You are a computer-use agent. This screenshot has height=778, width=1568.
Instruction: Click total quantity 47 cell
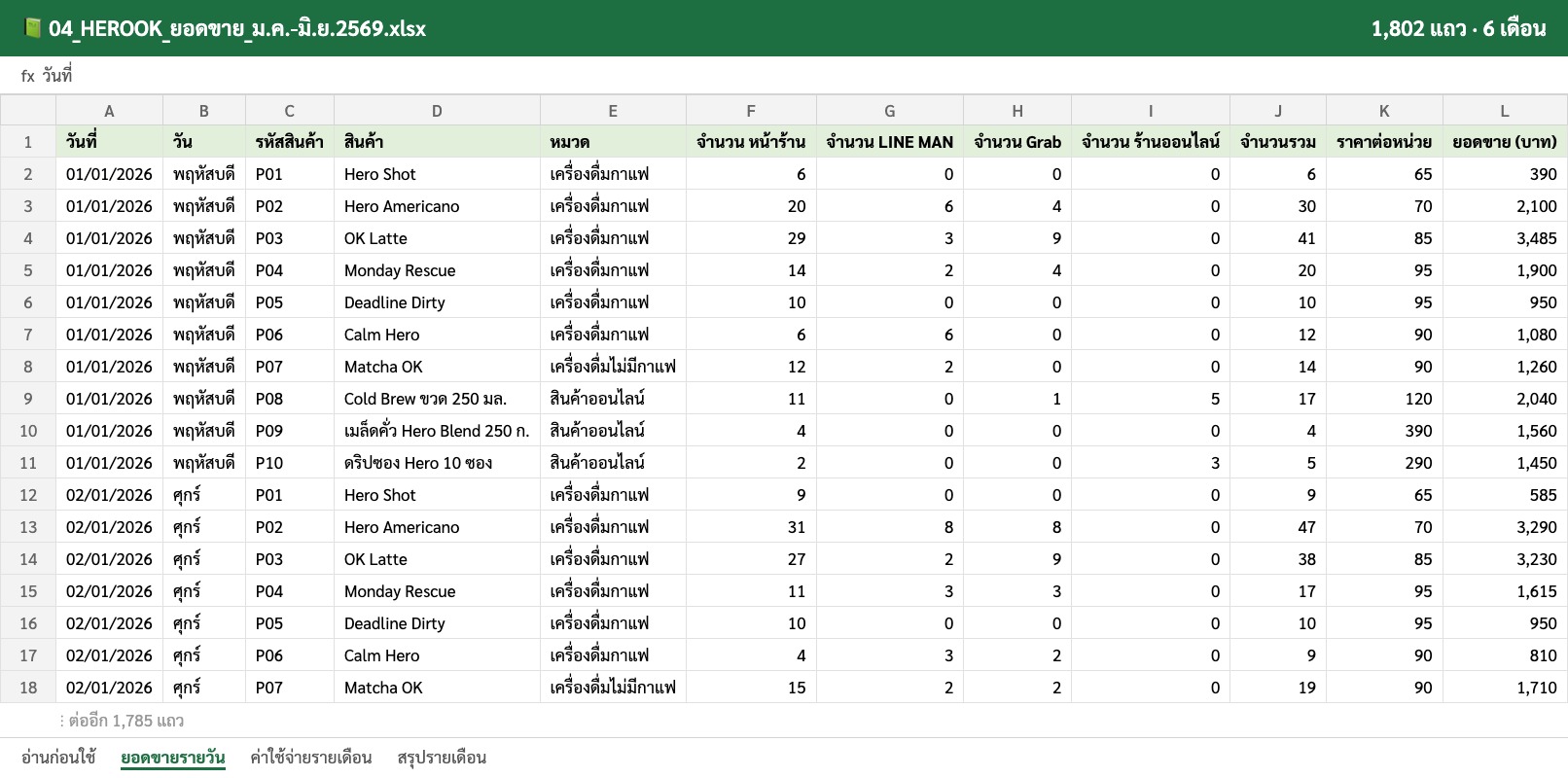click(x=1278, y=527)
